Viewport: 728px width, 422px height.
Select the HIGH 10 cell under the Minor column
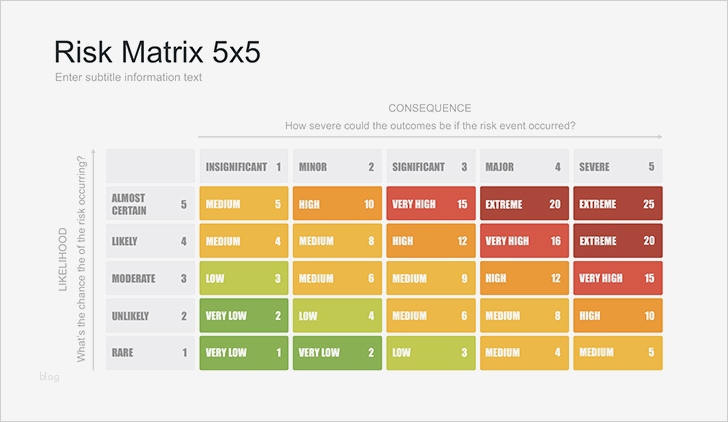click(x=336, y=204)
